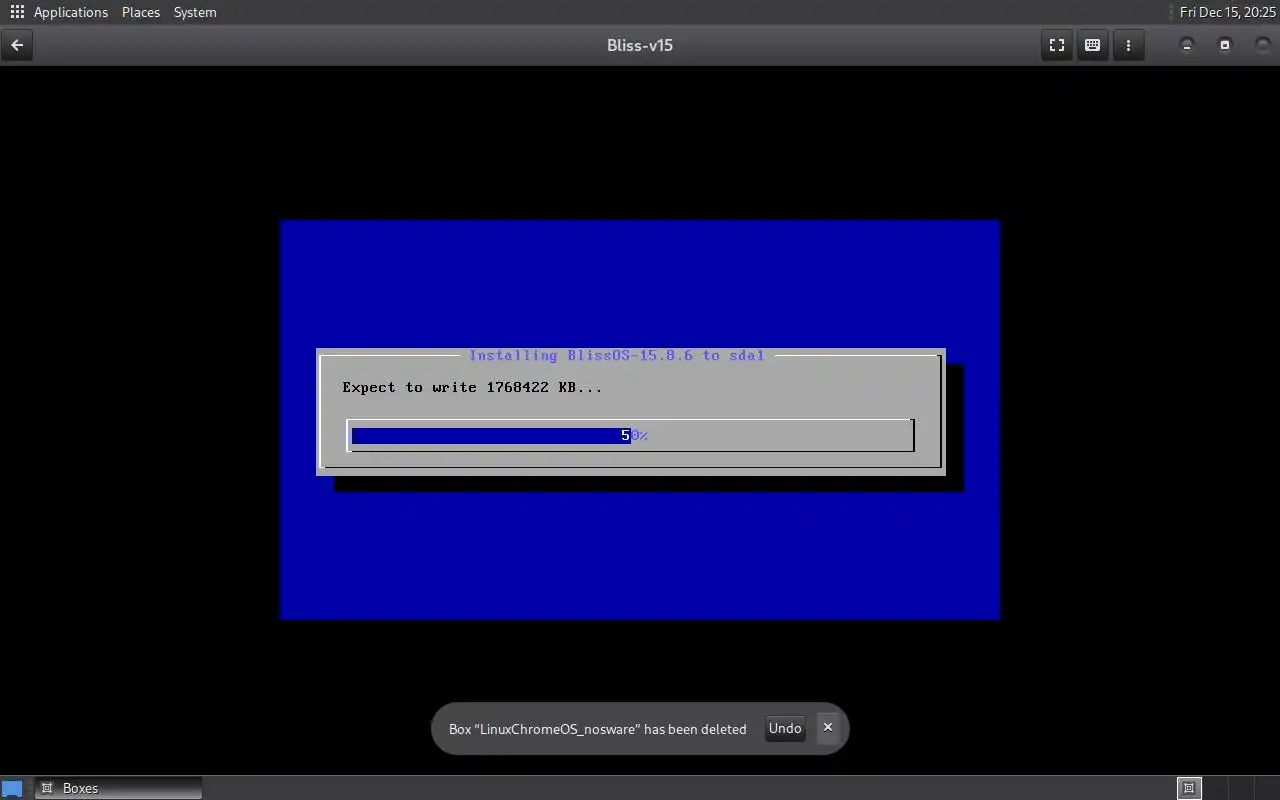Select Boxes in the taskbar
Viewport: 1280px width, 800px height.
[119, 788]
